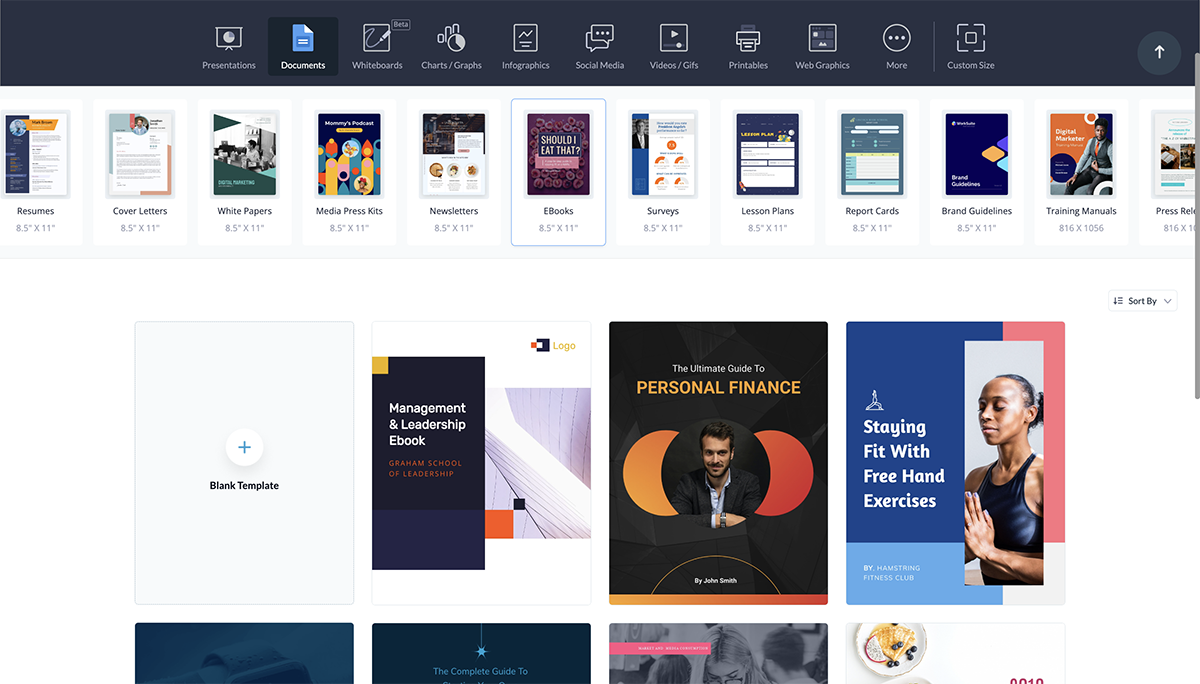Viewport: 1200px width, 684px height.
Task: Select the EBooks template category
Action: coord(558,170)
